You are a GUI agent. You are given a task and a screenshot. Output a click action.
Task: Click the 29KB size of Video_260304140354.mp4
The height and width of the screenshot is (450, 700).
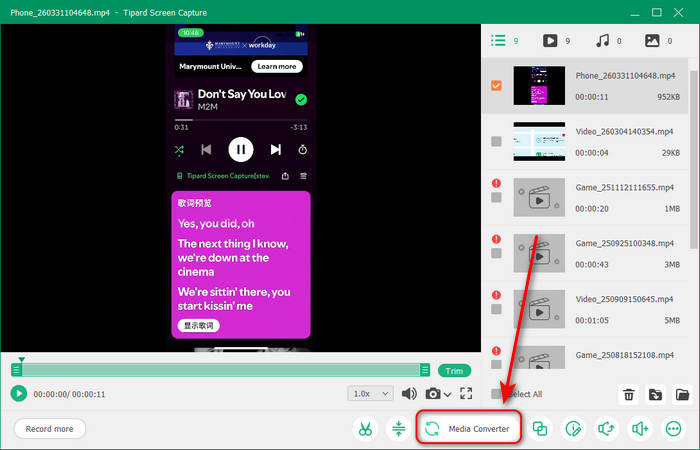pos(671,153)
